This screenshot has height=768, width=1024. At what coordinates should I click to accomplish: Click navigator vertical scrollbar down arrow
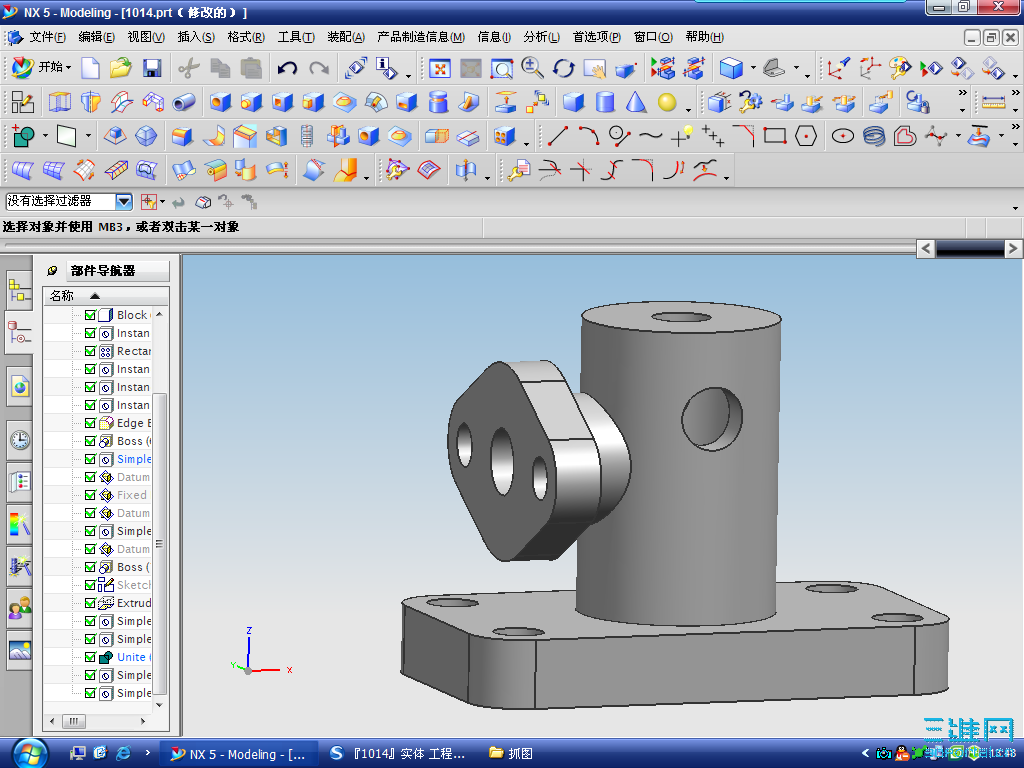(x=159, y=705)
